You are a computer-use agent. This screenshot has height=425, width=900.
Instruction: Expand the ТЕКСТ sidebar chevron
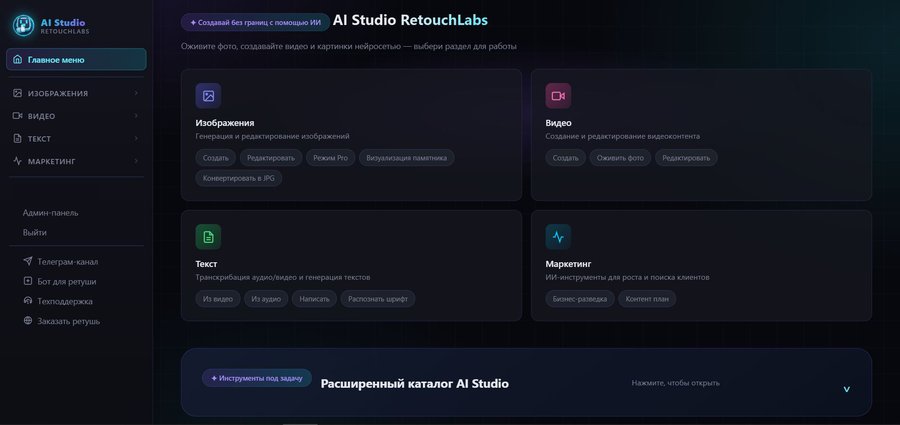click(136, 138)
